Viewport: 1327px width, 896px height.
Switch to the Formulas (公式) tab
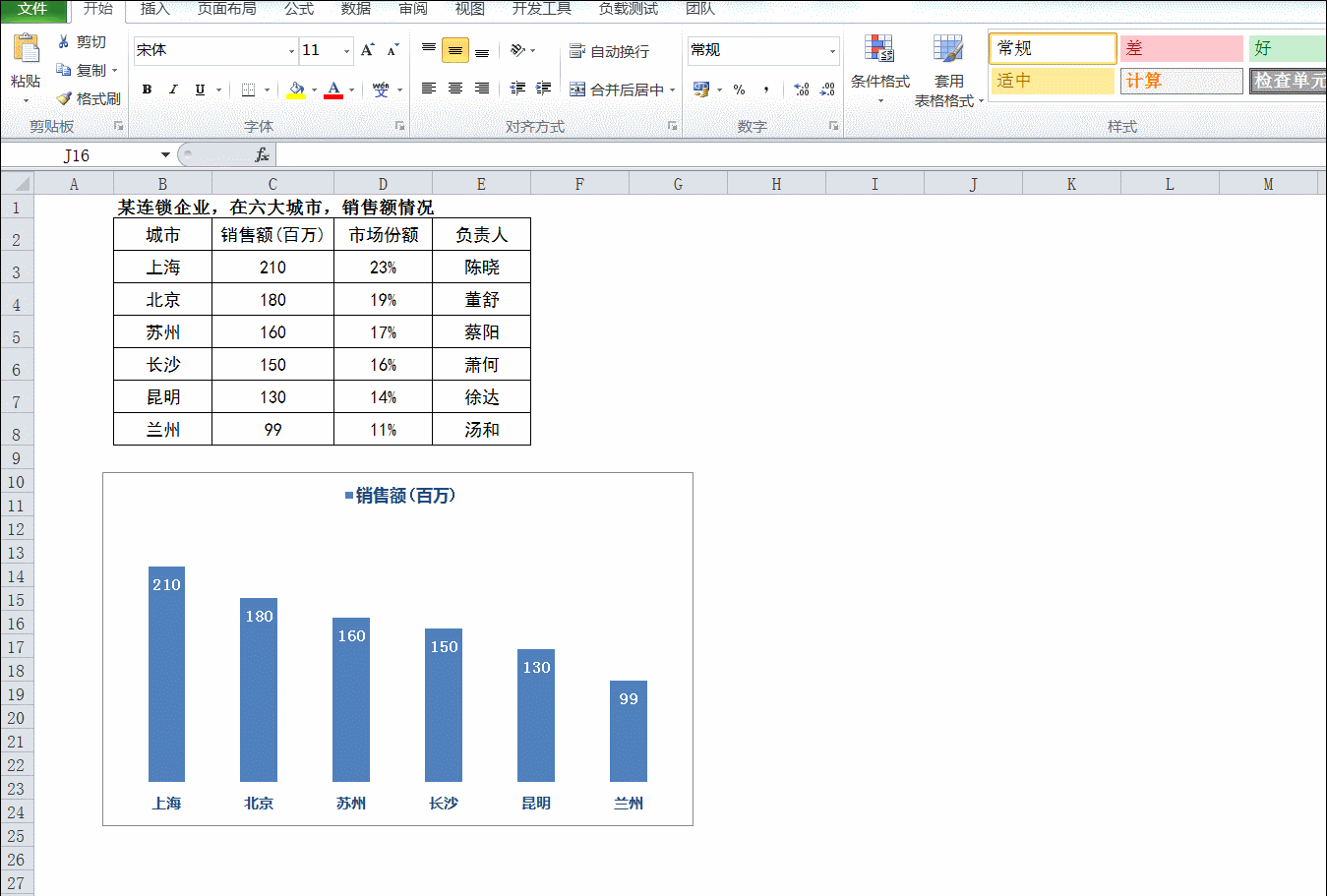299,9
